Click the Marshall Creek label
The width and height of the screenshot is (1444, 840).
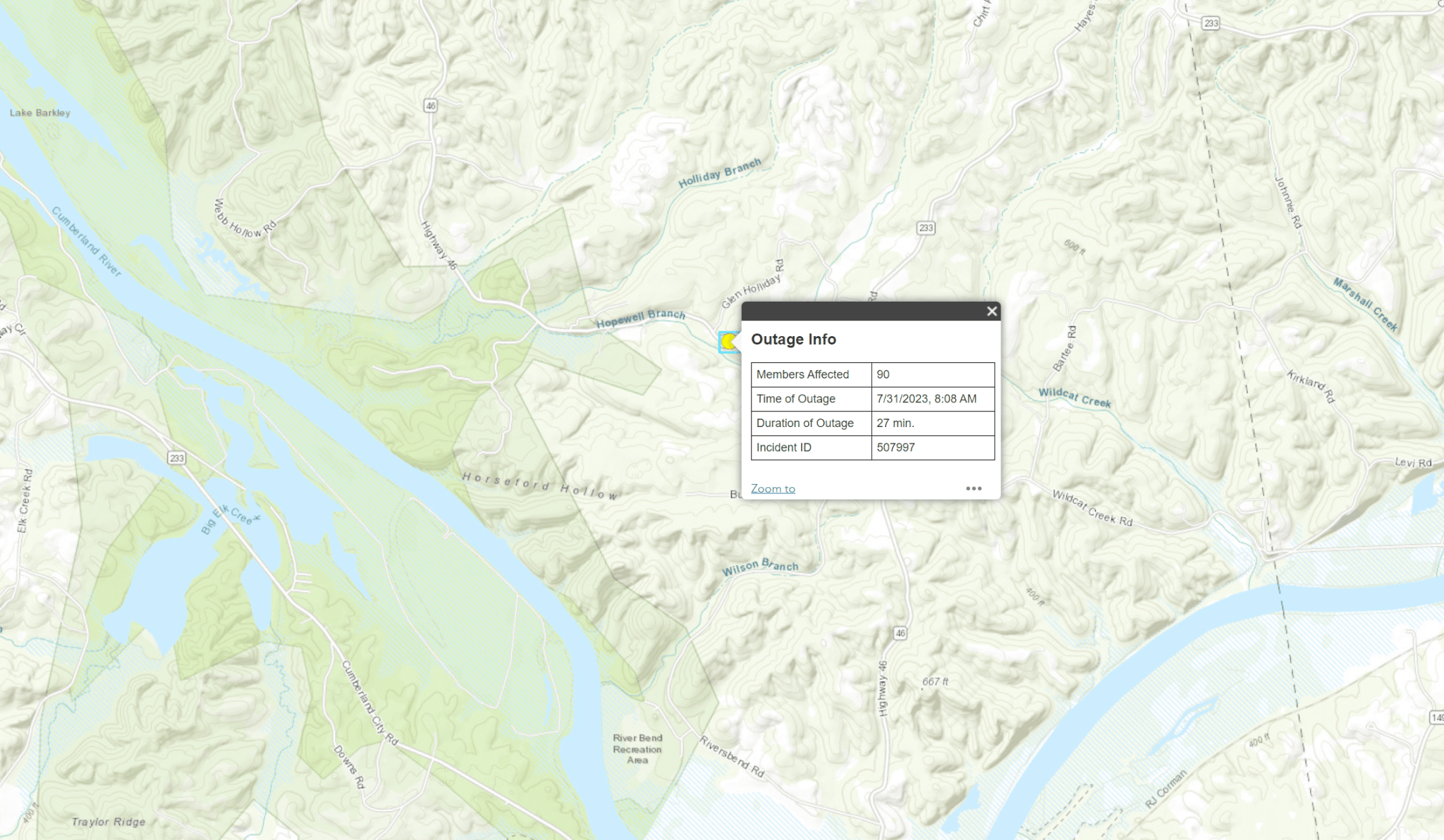click(x=1365, y=304)
